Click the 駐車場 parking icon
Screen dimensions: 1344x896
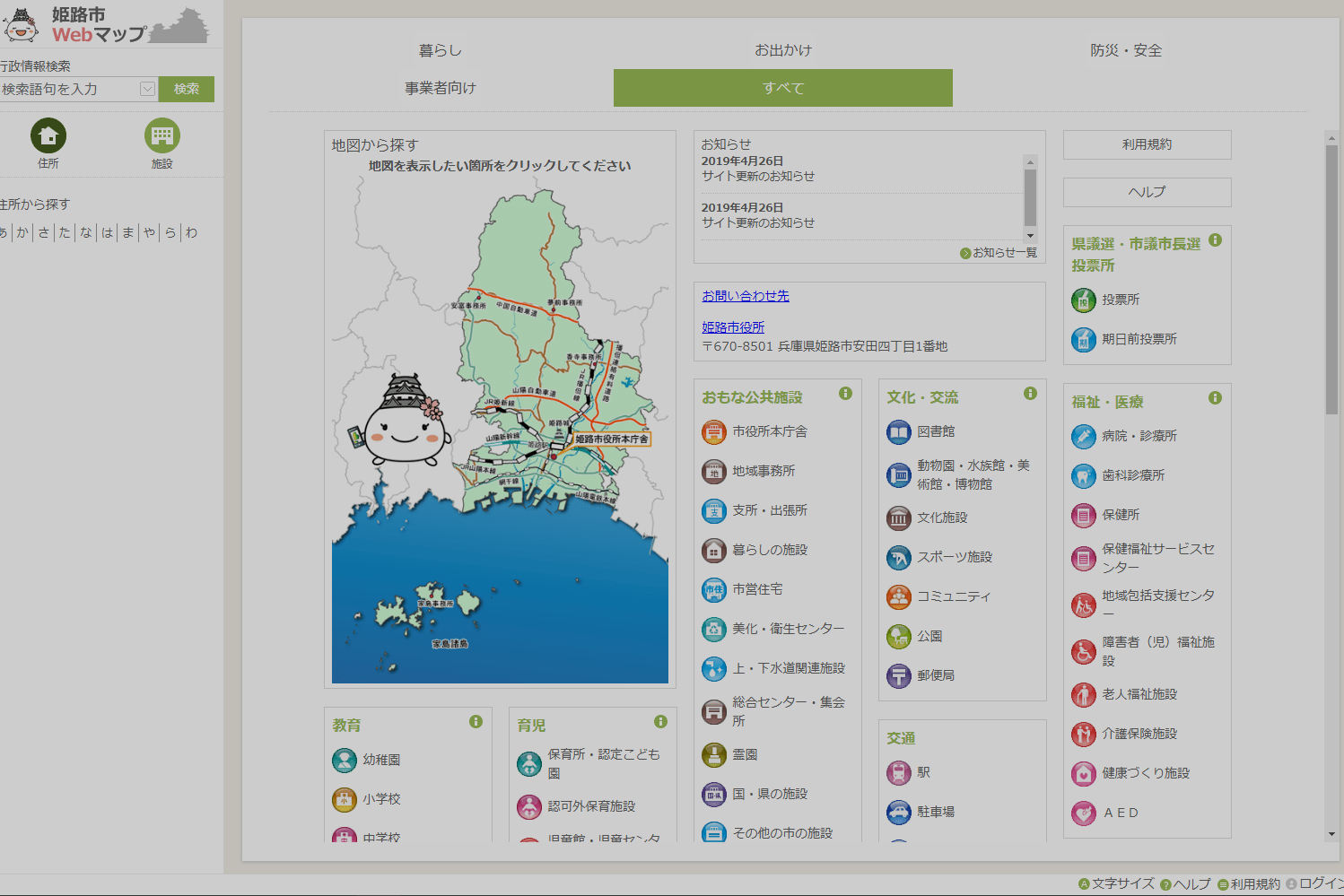point(899,813)
